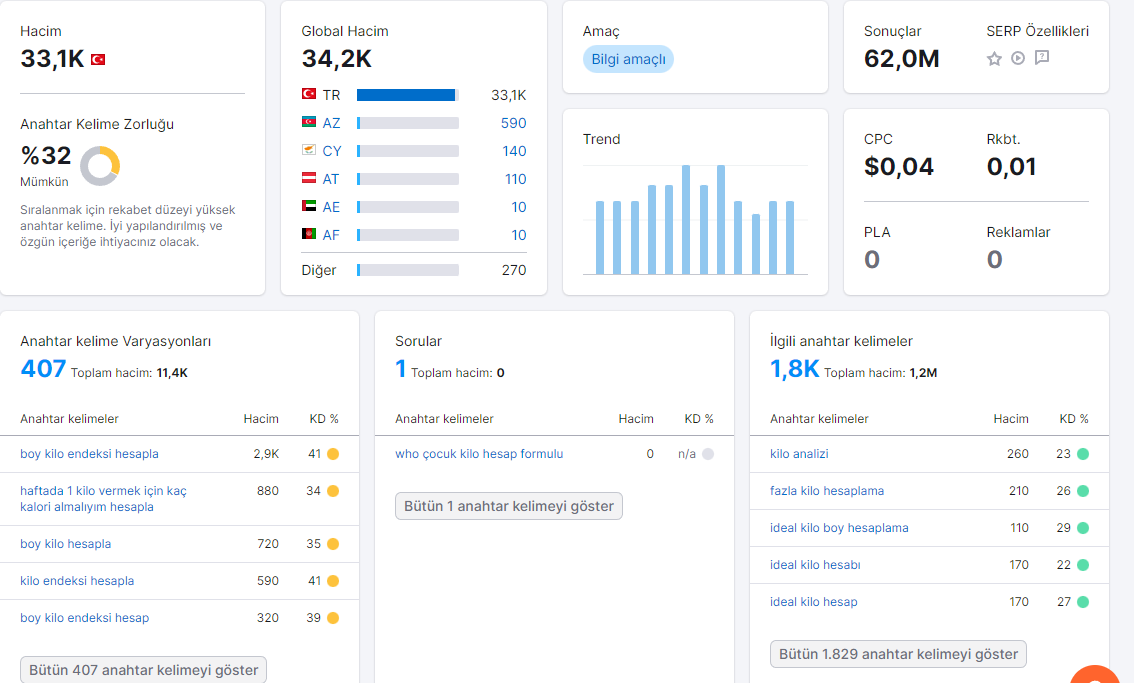The height and width of the screenshot is (683, 1134).
Task: Show all 1.829 related keywords button
Action: coord(898,654)
